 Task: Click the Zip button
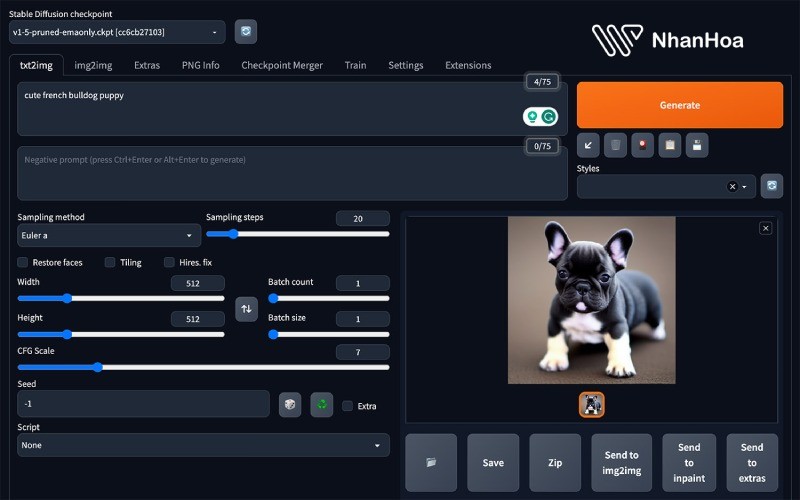click(555, 463)
